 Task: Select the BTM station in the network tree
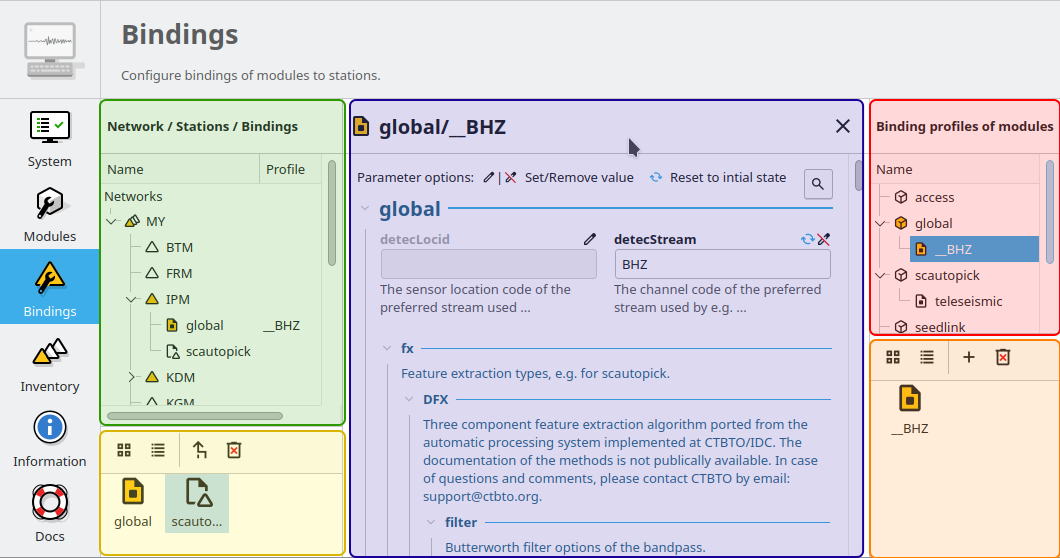click(x=179, y=247)
